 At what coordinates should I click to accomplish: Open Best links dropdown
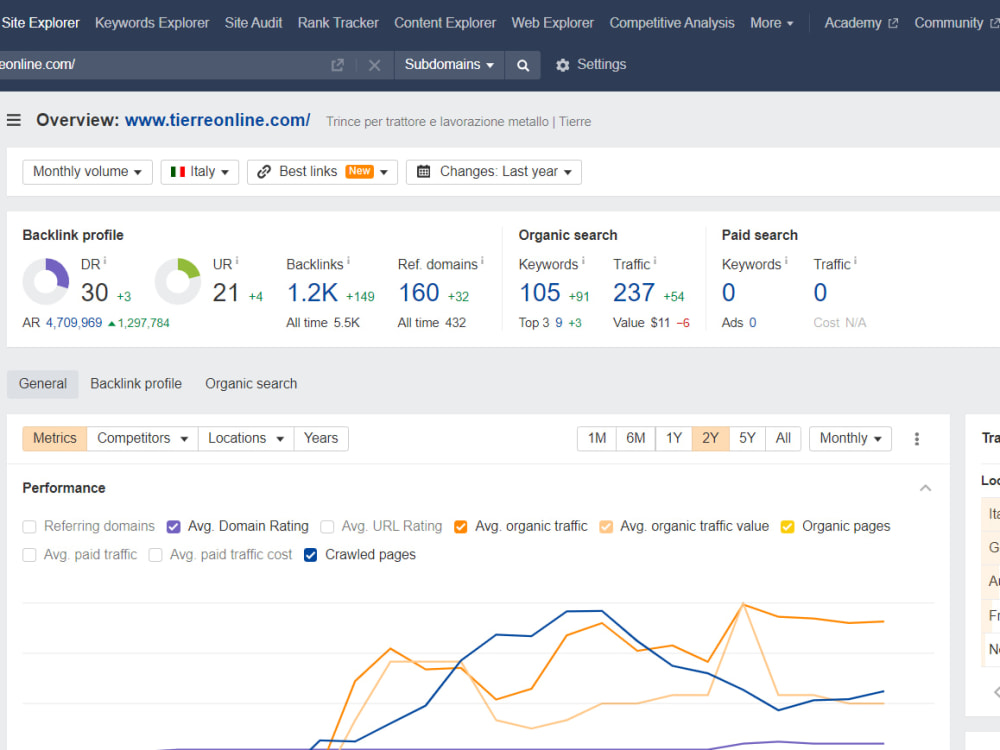(322, 172)
